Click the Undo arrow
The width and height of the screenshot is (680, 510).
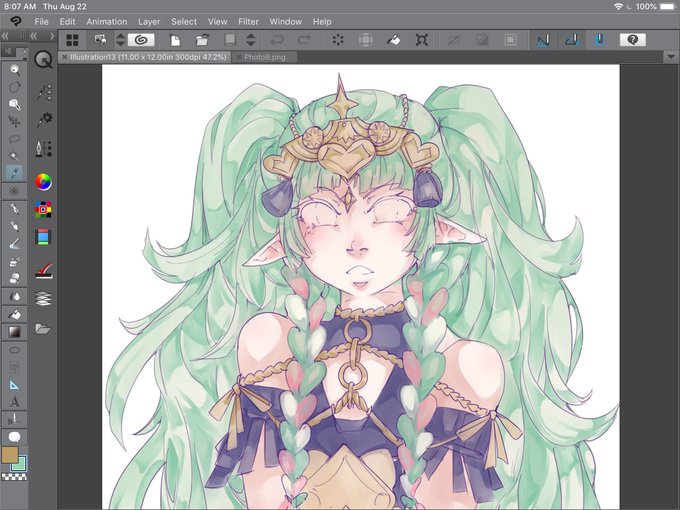tap(277, 40)
